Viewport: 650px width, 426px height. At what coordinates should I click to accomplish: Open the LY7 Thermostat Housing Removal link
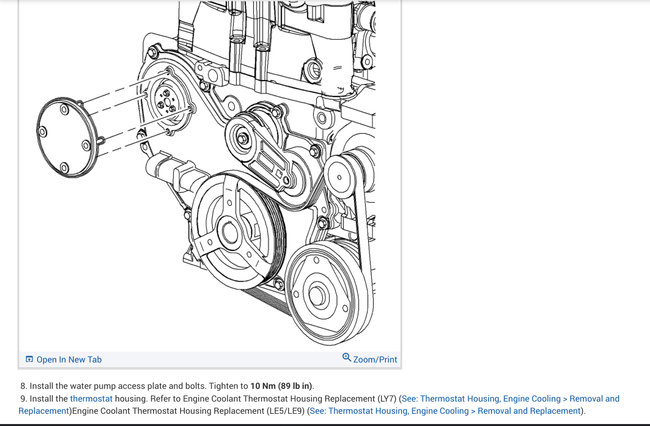click(319, 405)
